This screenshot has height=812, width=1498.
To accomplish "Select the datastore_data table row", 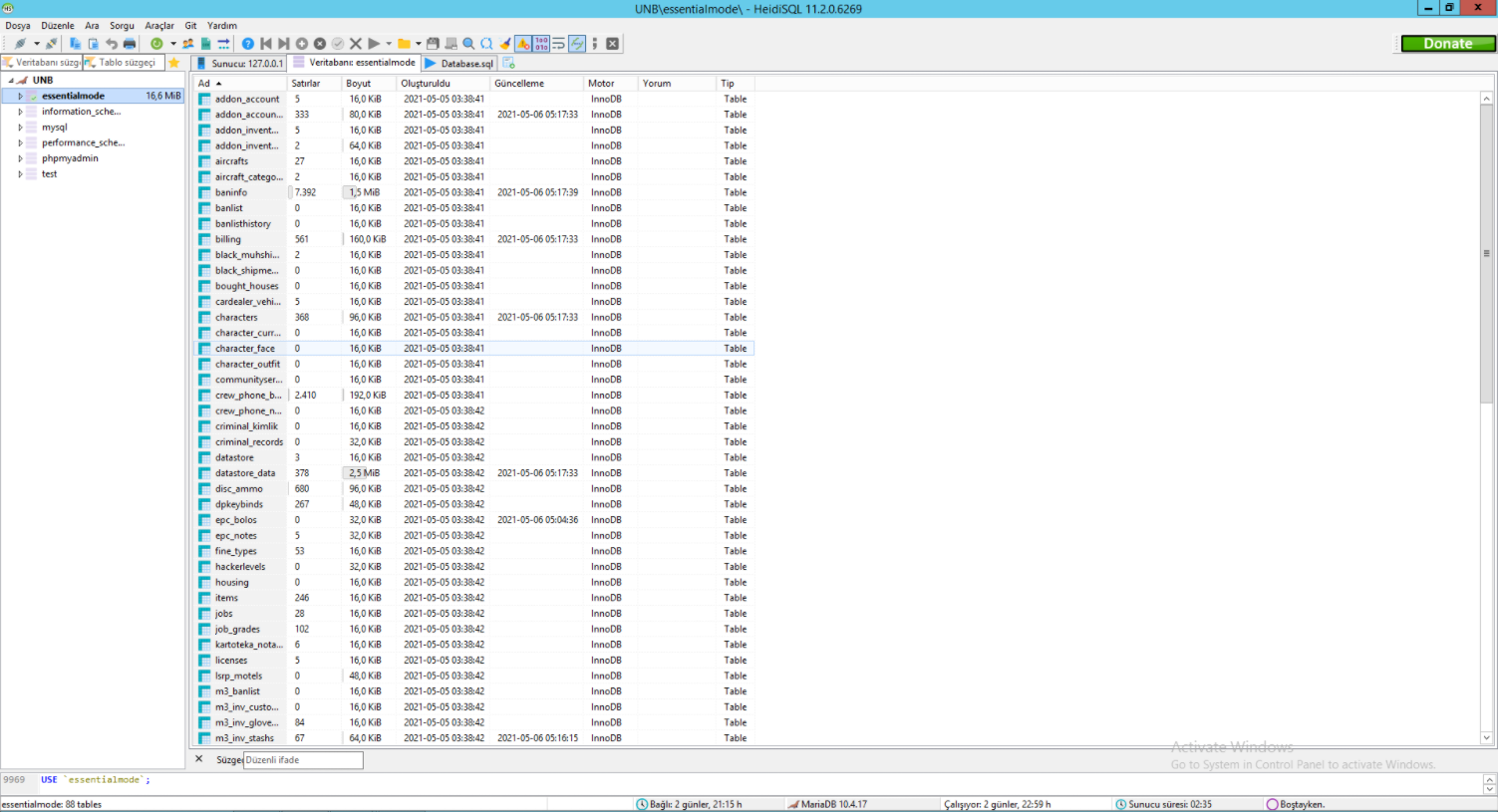I will coord(473,473).
